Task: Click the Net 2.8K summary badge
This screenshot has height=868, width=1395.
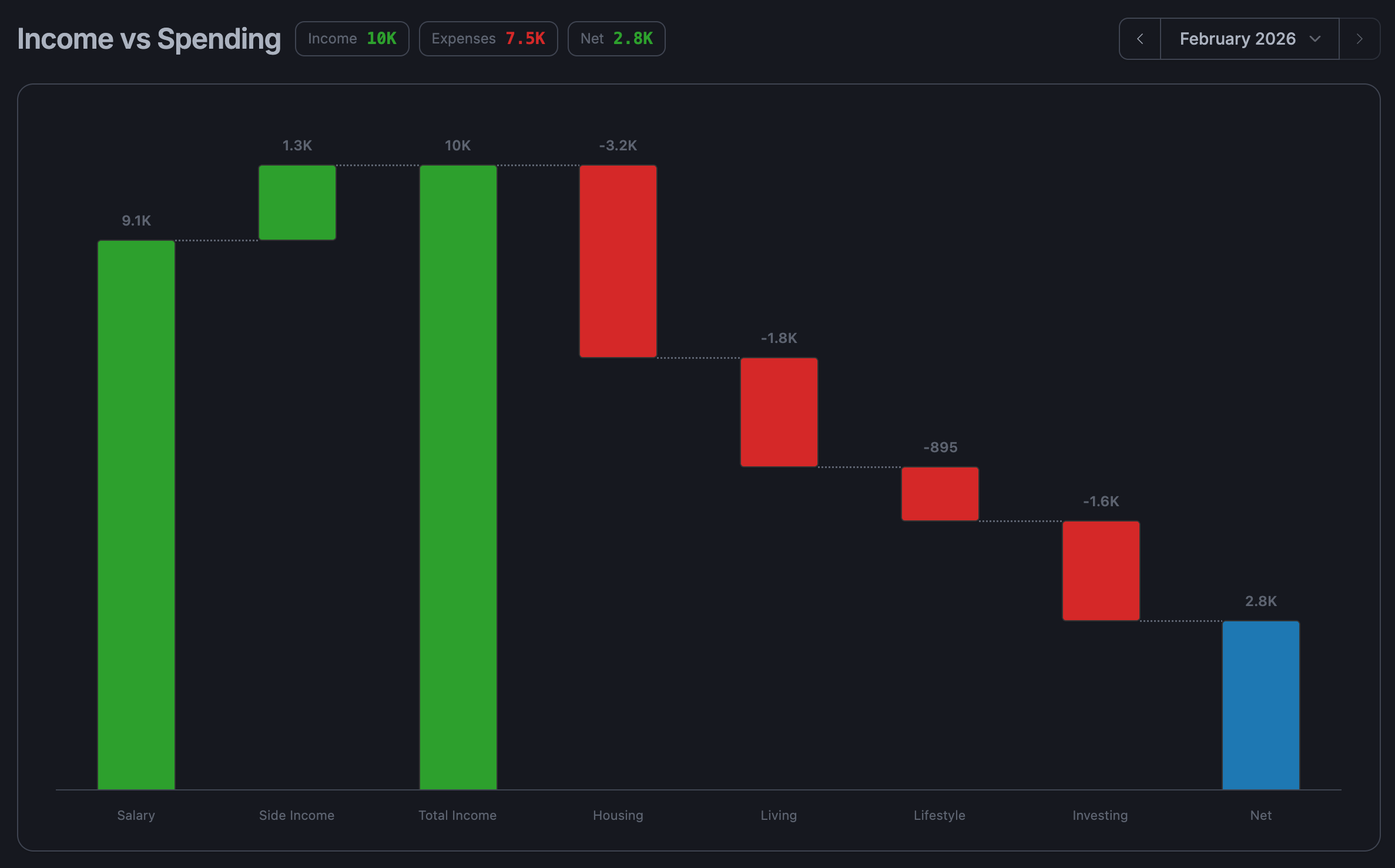Action: [616, 39]
